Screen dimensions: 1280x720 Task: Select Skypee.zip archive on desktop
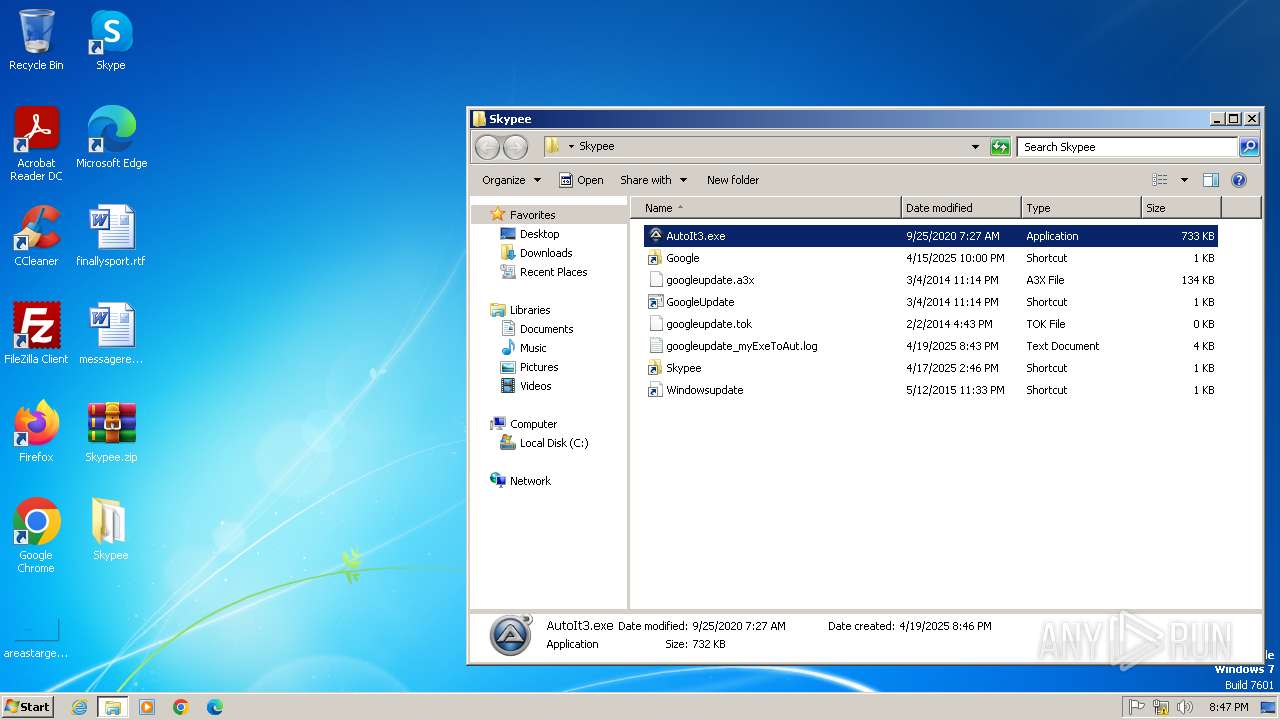coord(111,432)
